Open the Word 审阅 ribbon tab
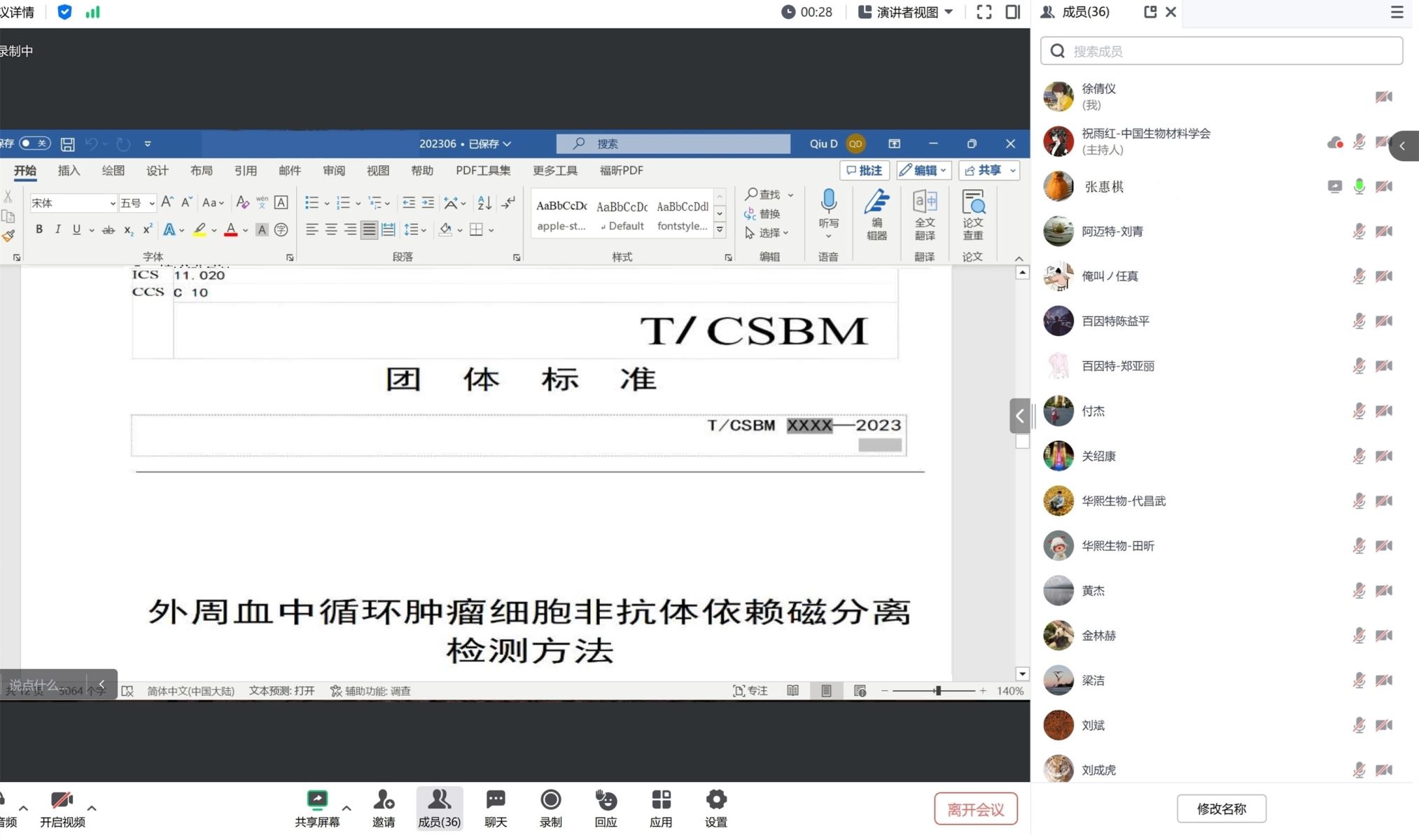Image resolution: width=1419 pixels, height=840 pixels. pyautogui.click(x=334, y=171)
